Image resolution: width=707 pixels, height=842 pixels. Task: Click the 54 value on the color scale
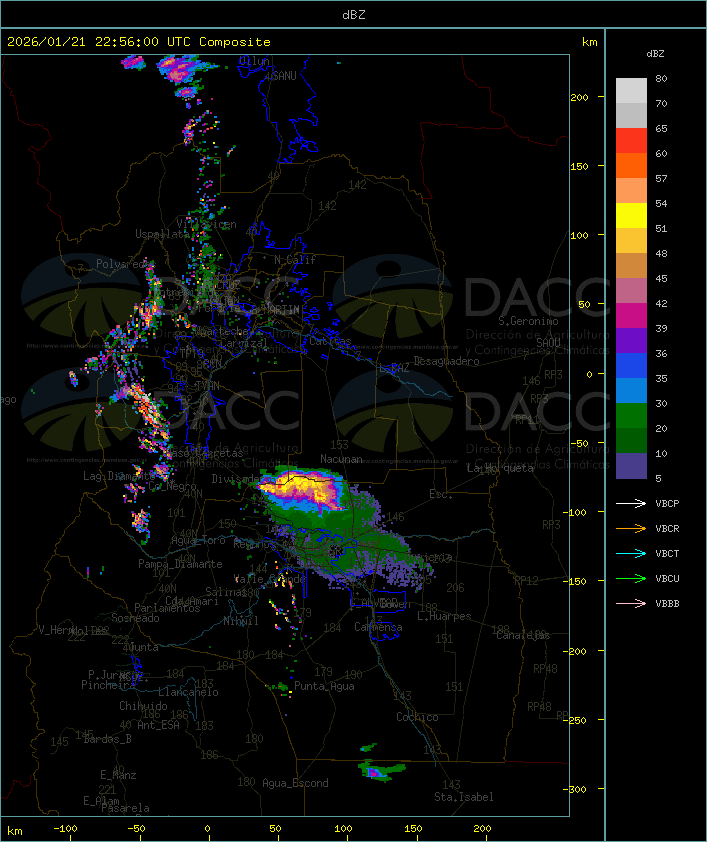[x=661, y=204]
